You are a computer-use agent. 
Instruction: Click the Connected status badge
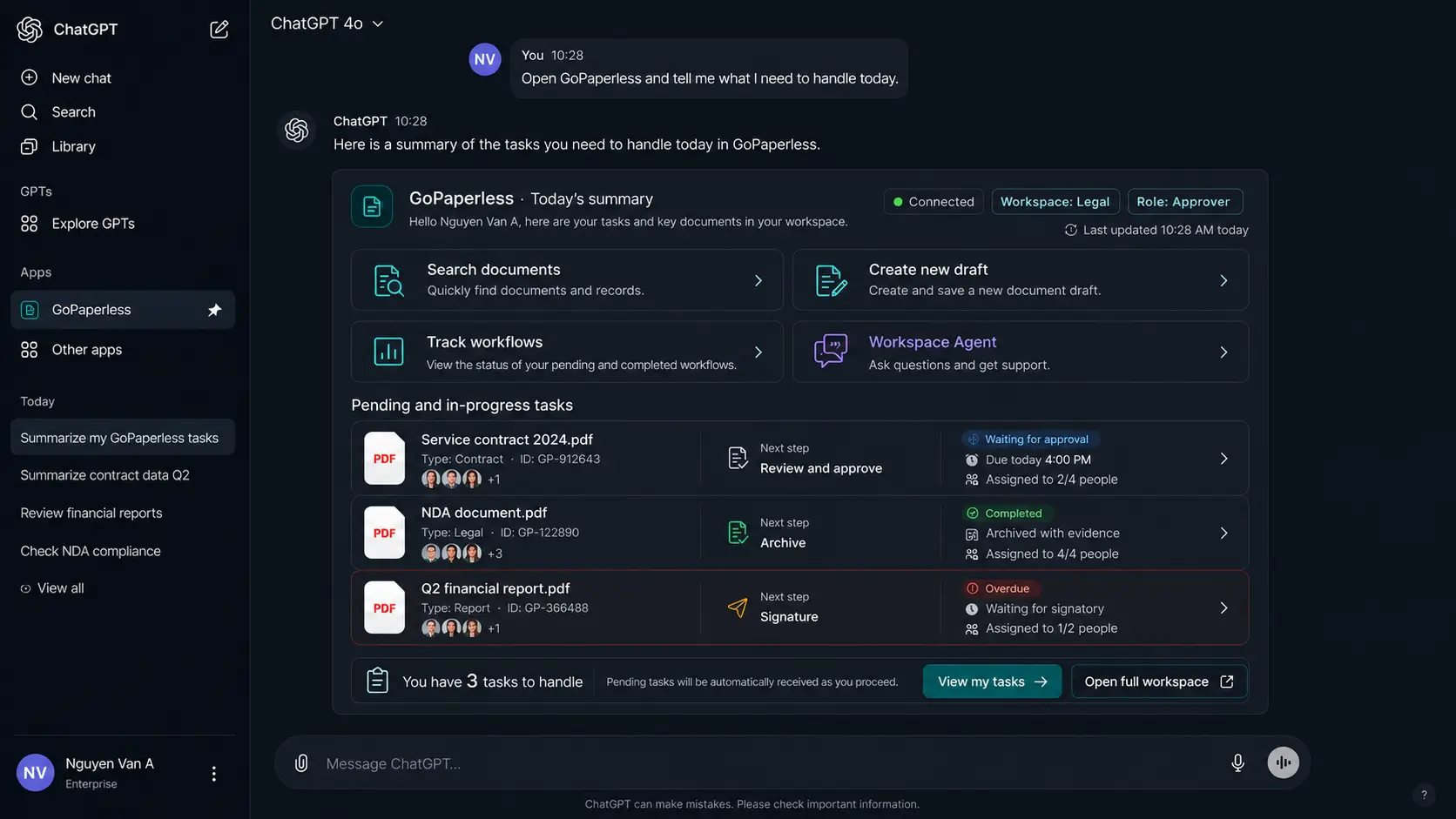click(x=934, y=201)
